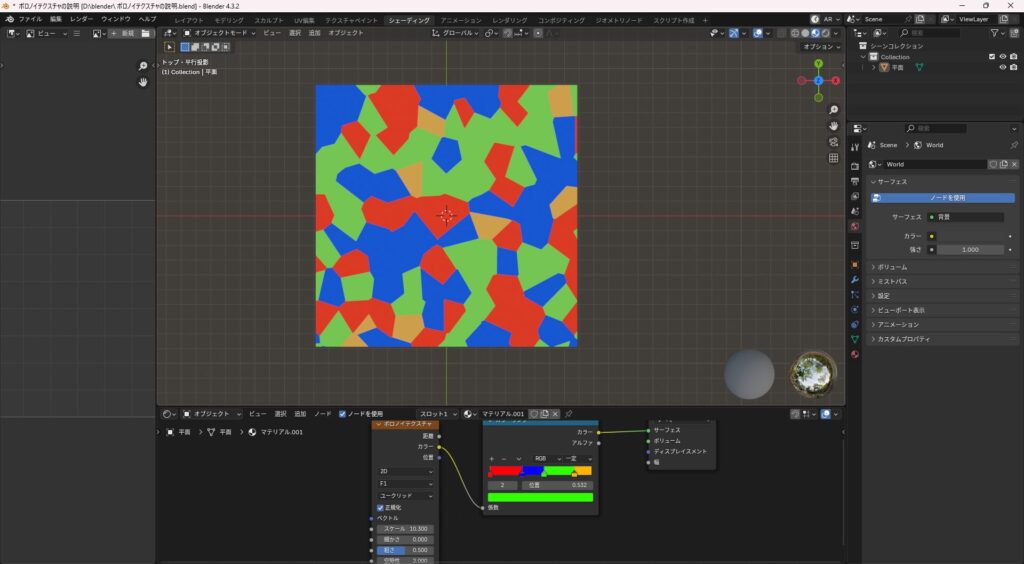
Task: Hide the 平面 object with eye icon
Action: (x=1003, y=67)
